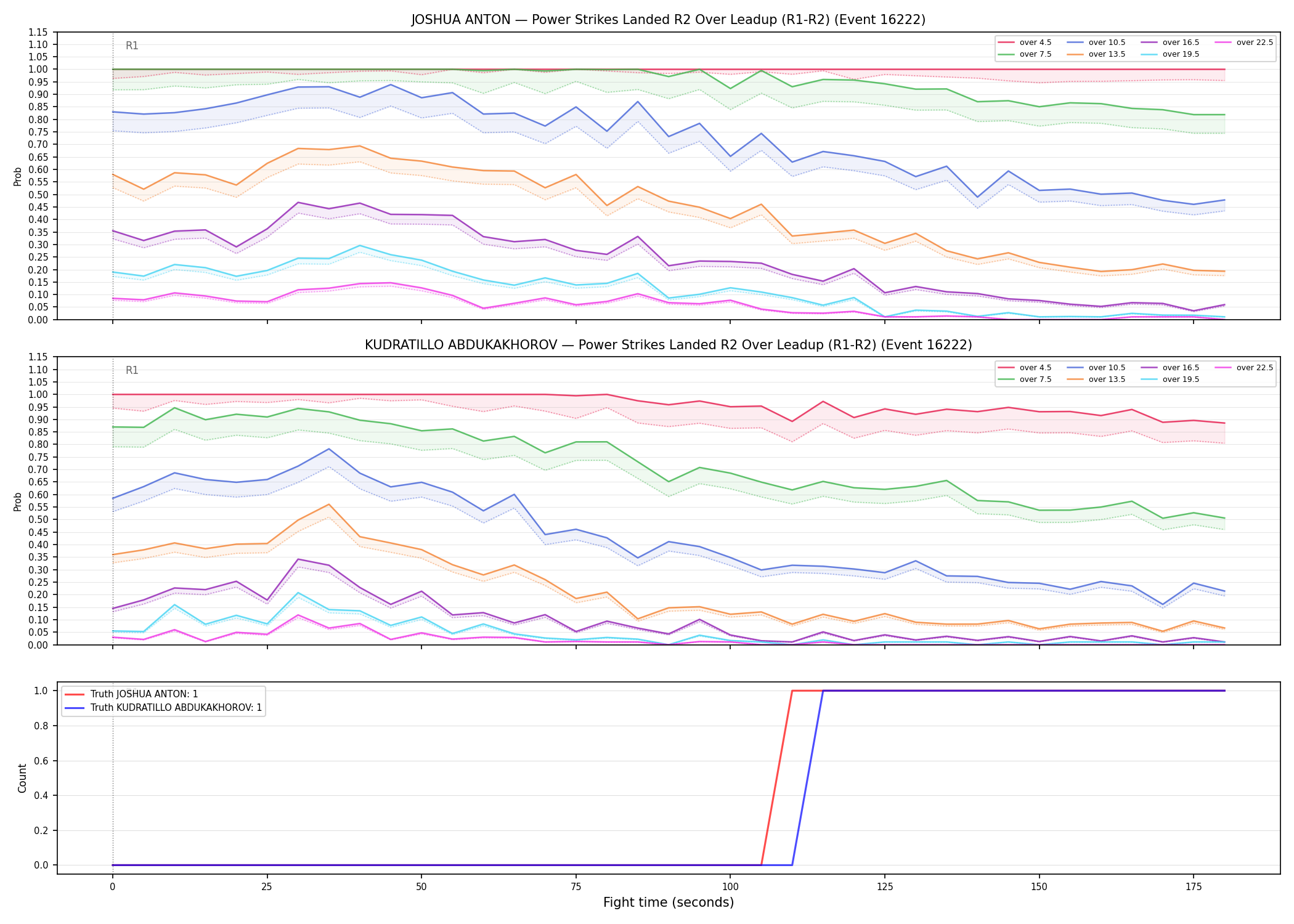Click the R1 label in top chart
This screenshot has height=924, width=1294.
click(x=132, y=46)
